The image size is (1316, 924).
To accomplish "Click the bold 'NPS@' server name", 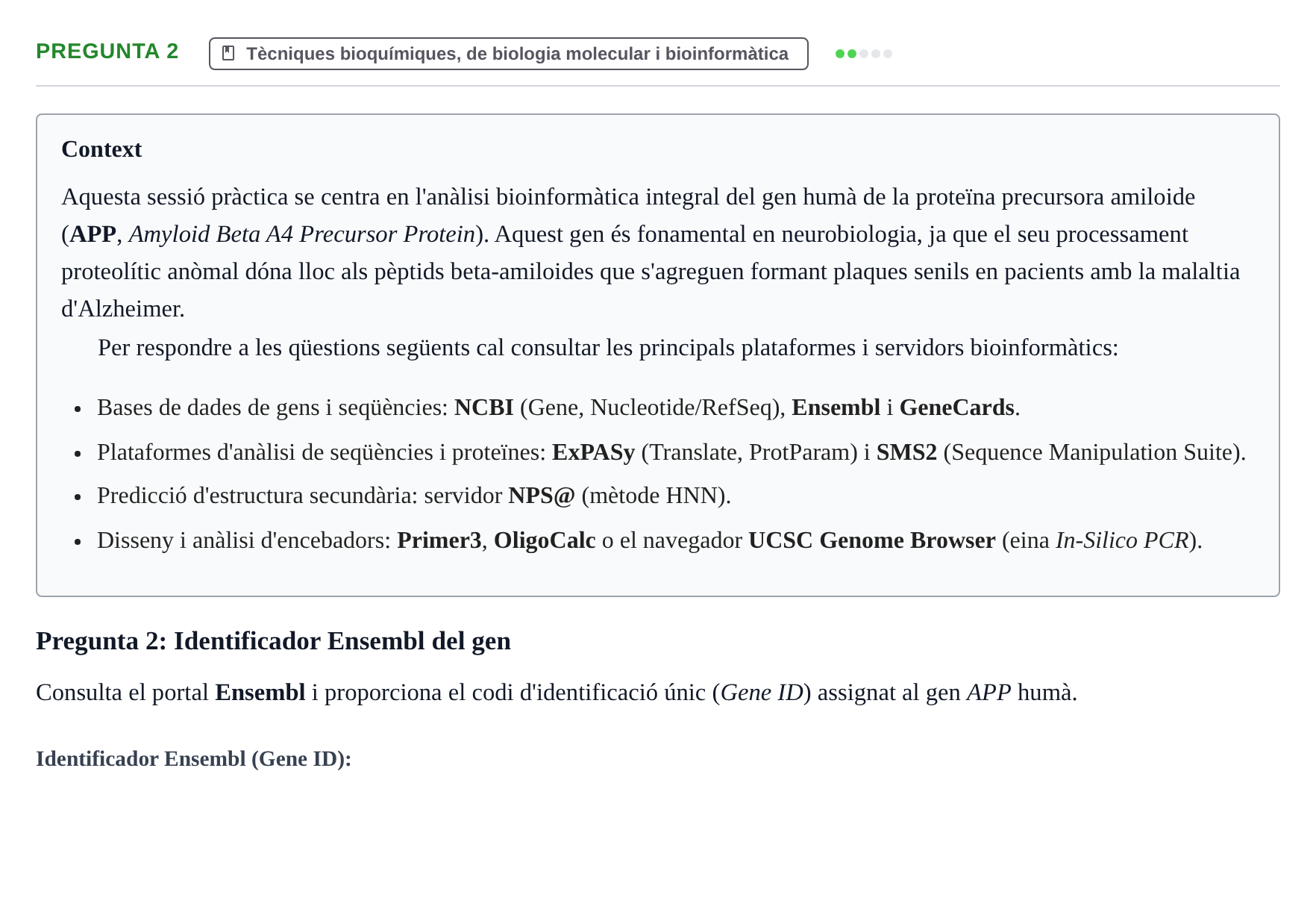I will tap(542, 496).
